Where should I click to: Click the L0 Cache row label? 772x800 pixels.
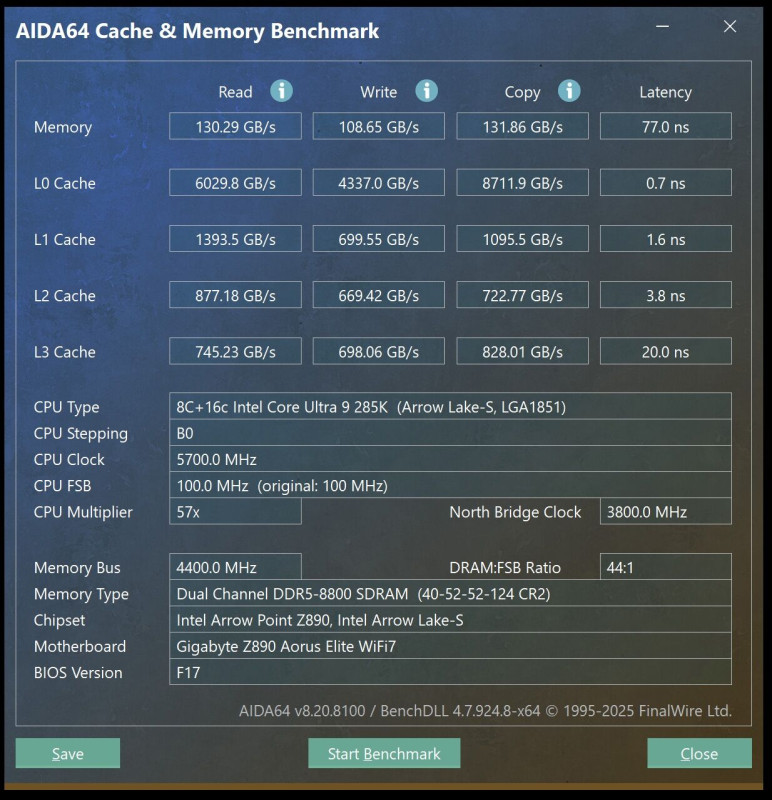click(x=64, y=183)
